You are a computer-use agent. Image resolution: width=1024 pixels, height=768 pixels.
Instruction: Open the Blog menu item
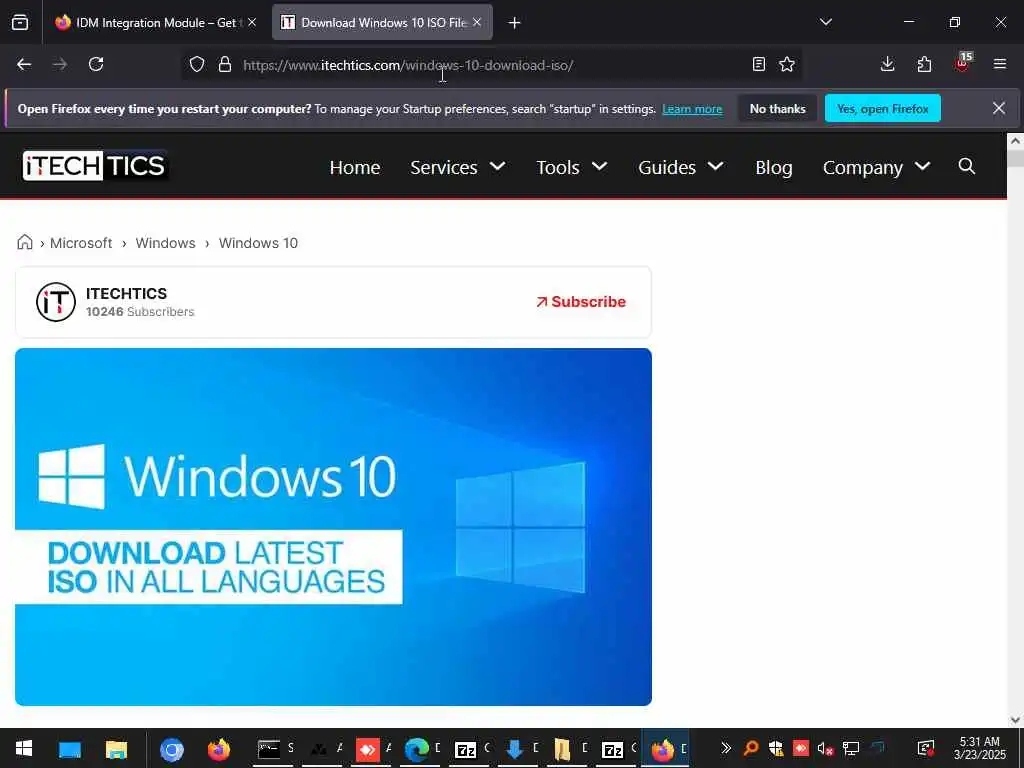(x=774, y=167)
